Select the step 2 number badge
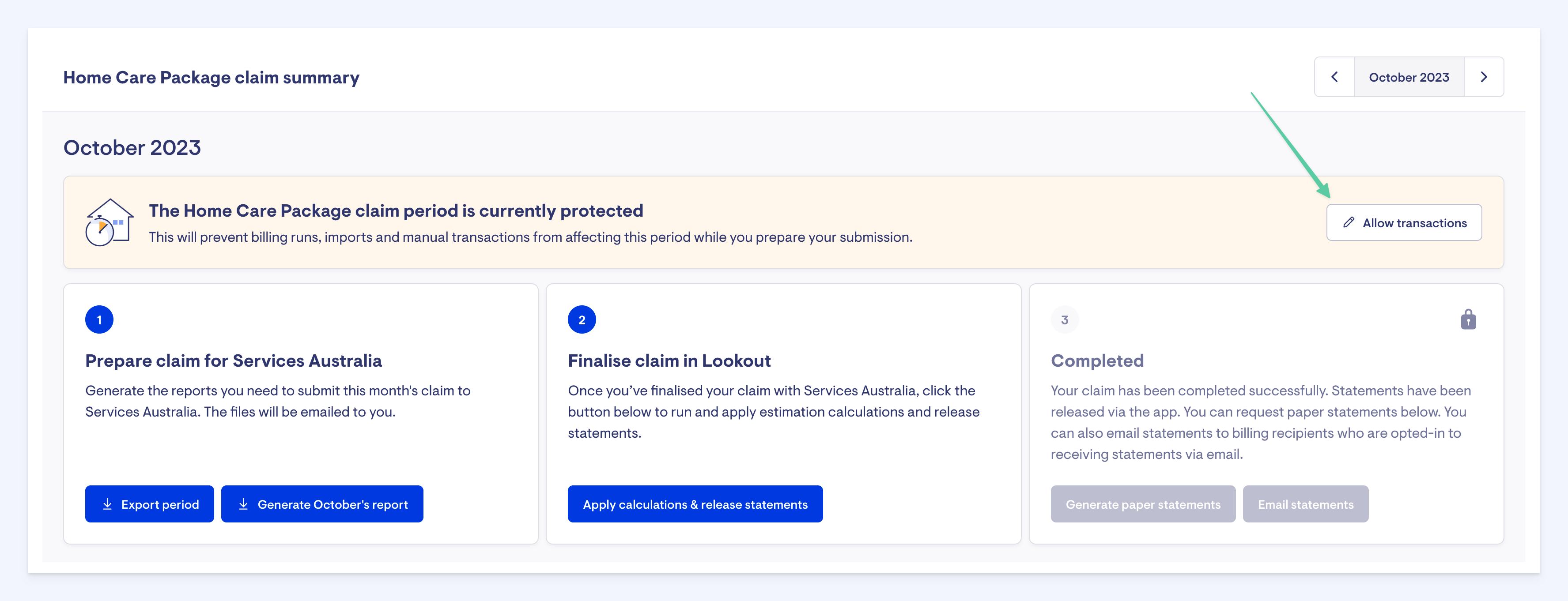 click(x=581, y=320)
